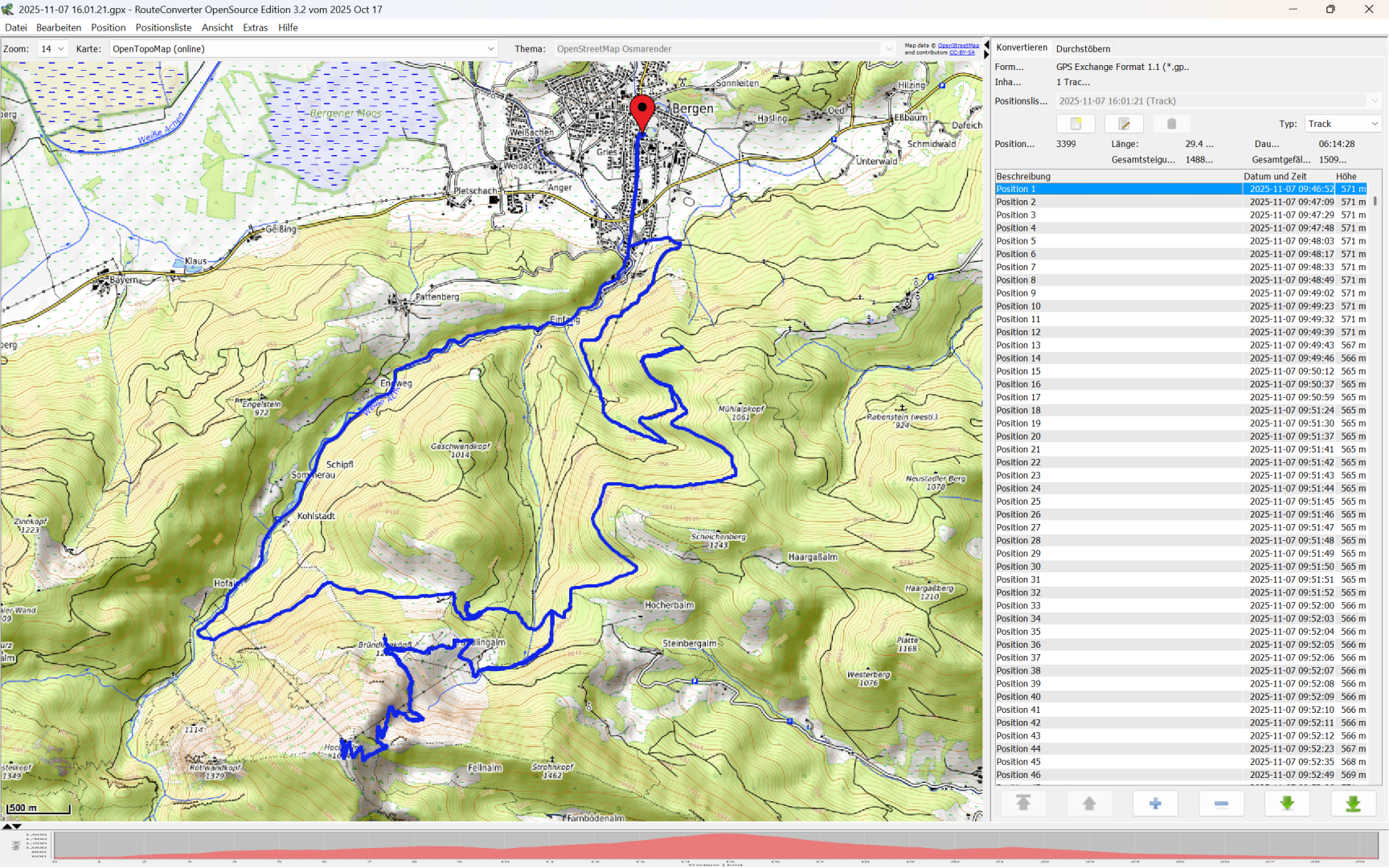
Task: Switch to the Durchstöbern tab
Action: [1083, 49]
